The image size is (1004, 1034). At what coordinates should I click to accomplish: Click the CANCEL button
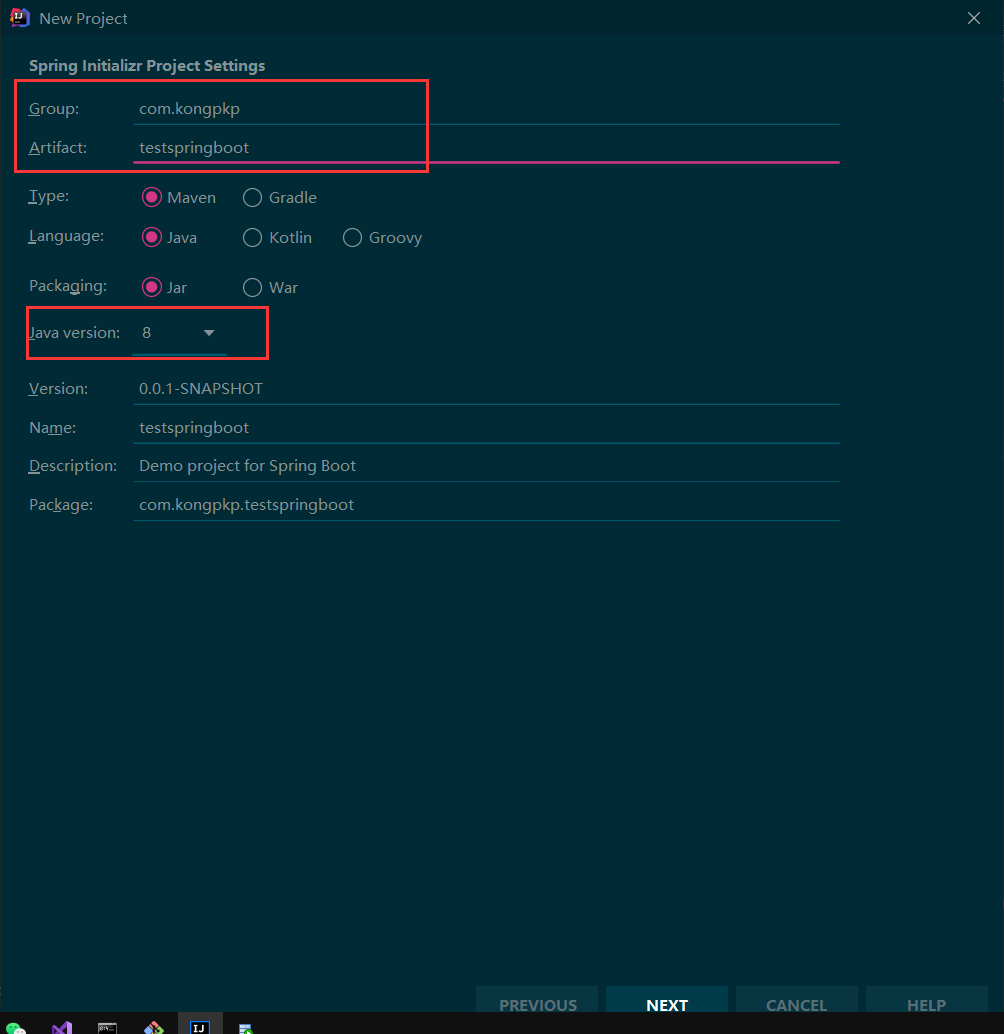point(796,1001)
